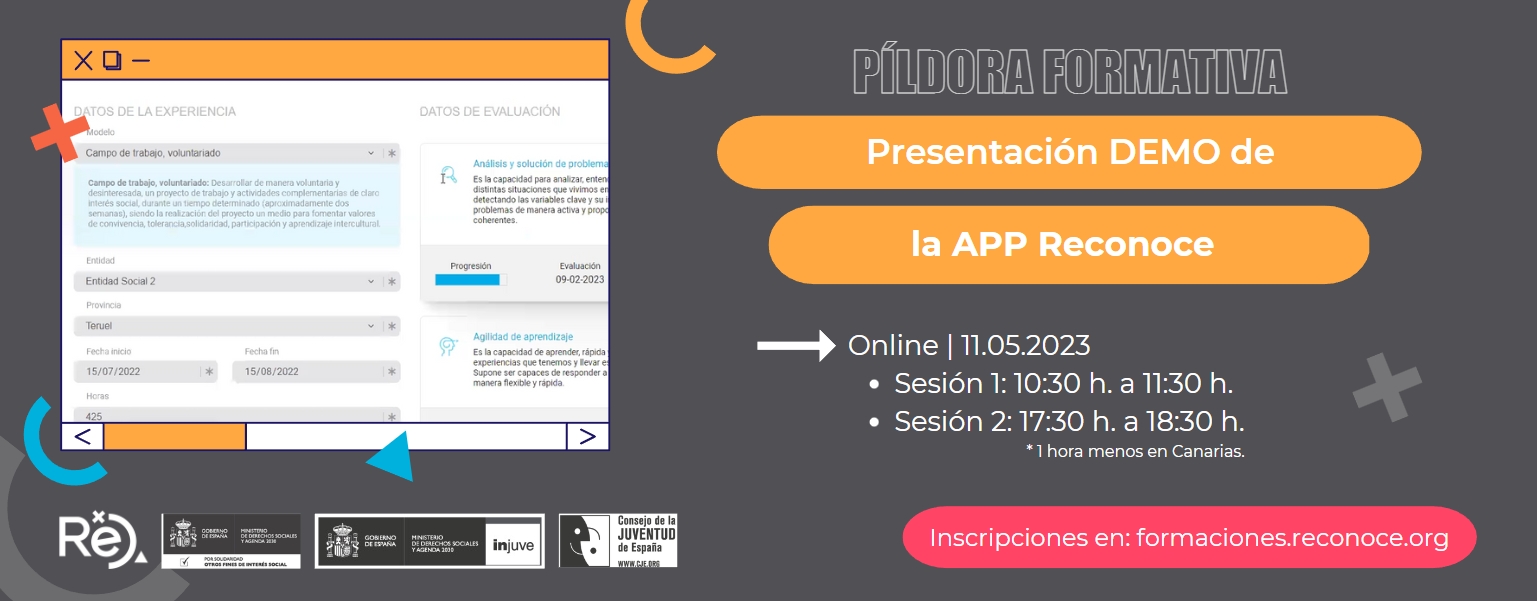Click the asterisk in the Fecha fin field
The image size is (1537, 601).
click(392, 371)
